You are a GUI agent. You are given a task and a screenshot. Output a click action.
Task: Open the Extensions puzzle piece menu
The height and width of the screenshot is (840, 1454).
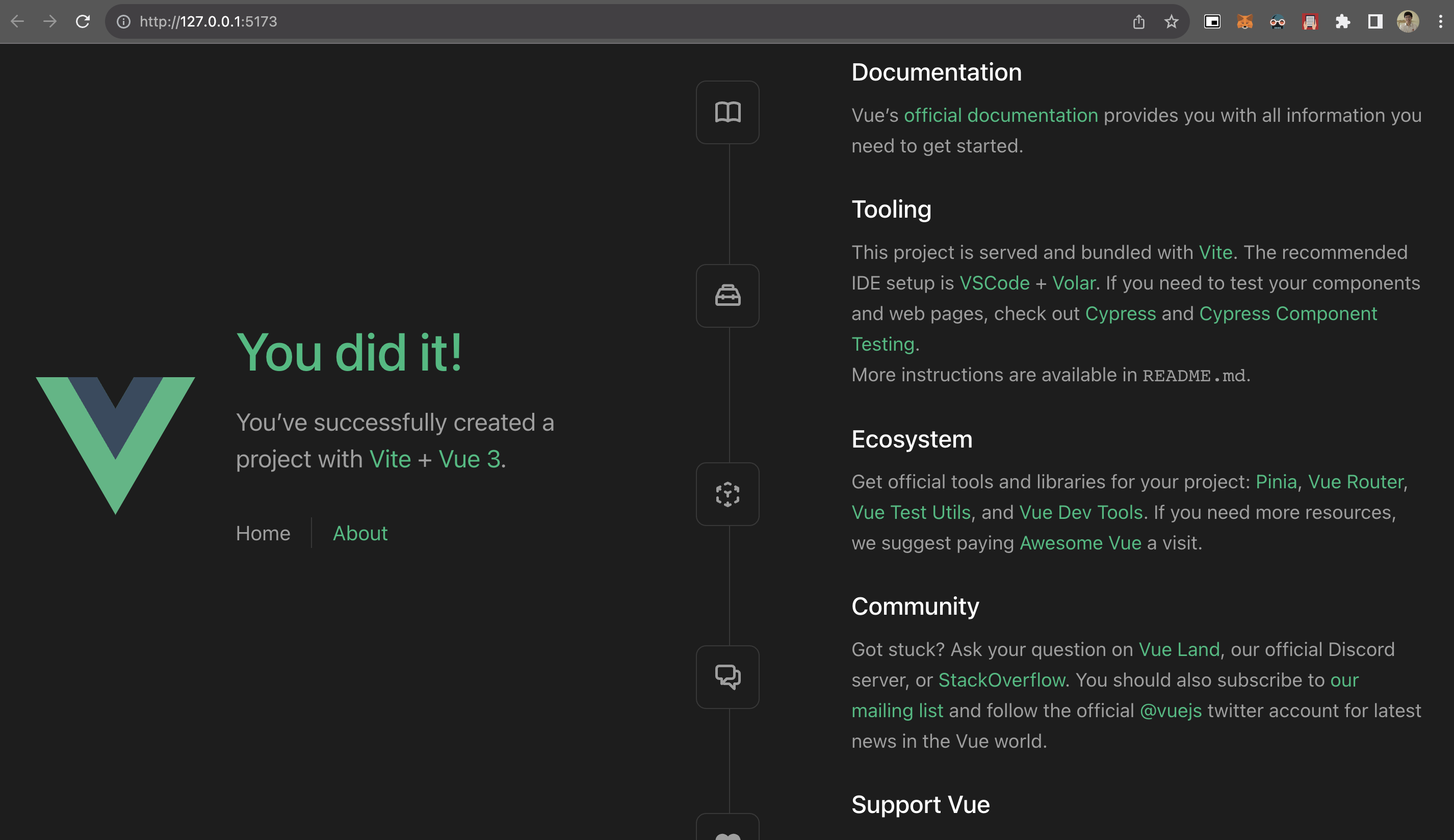1343,22
